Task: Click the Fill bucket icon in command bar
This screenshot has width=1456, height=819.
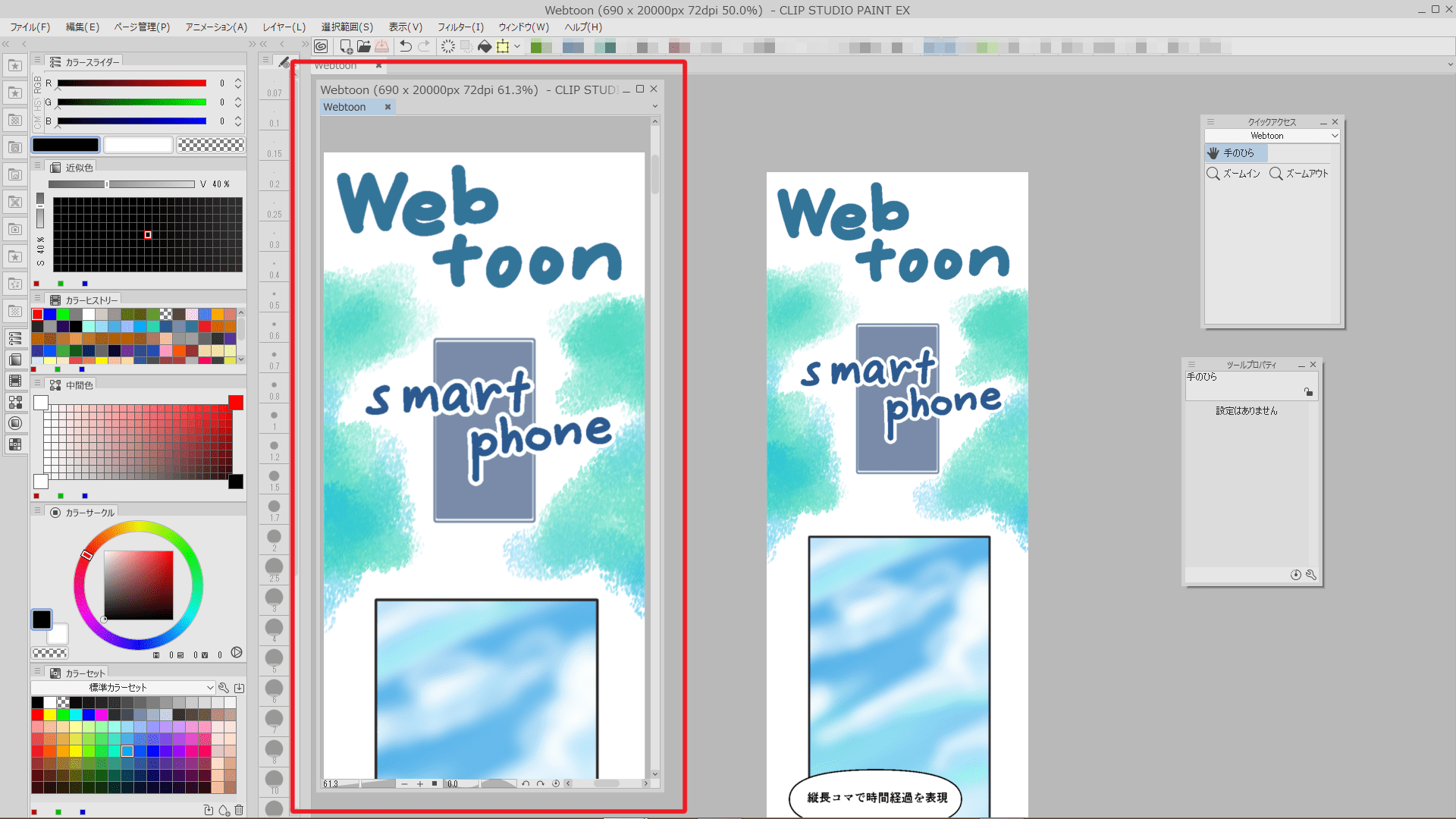Action: point(485,47)
